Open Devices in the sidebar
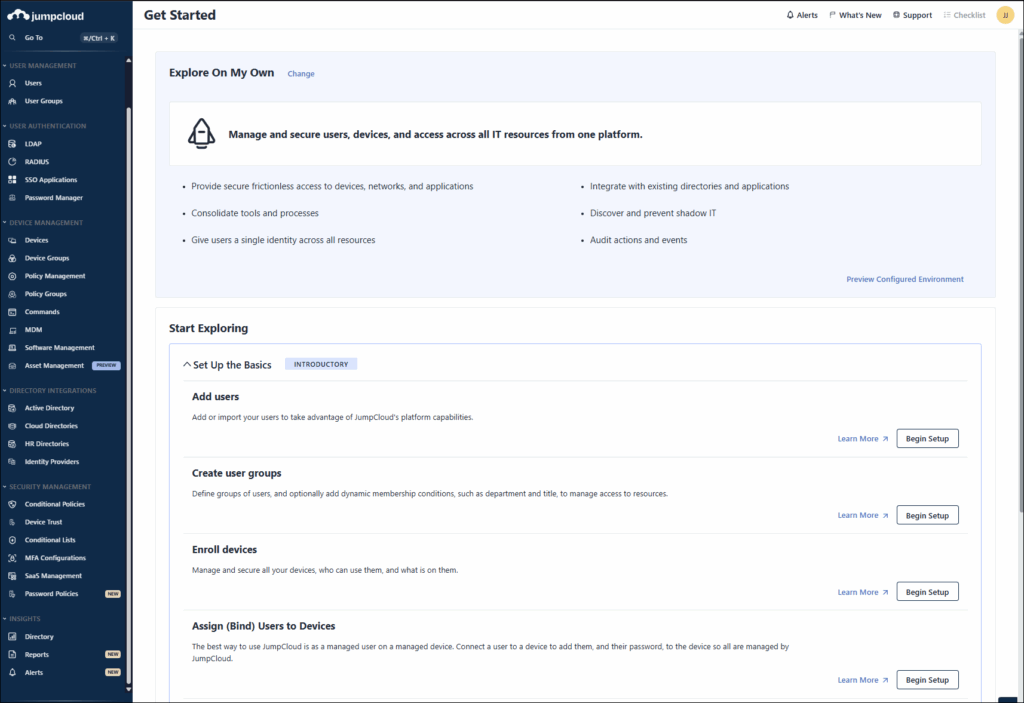The width and height of the screenshot is (1024, 703). (36, 240)
